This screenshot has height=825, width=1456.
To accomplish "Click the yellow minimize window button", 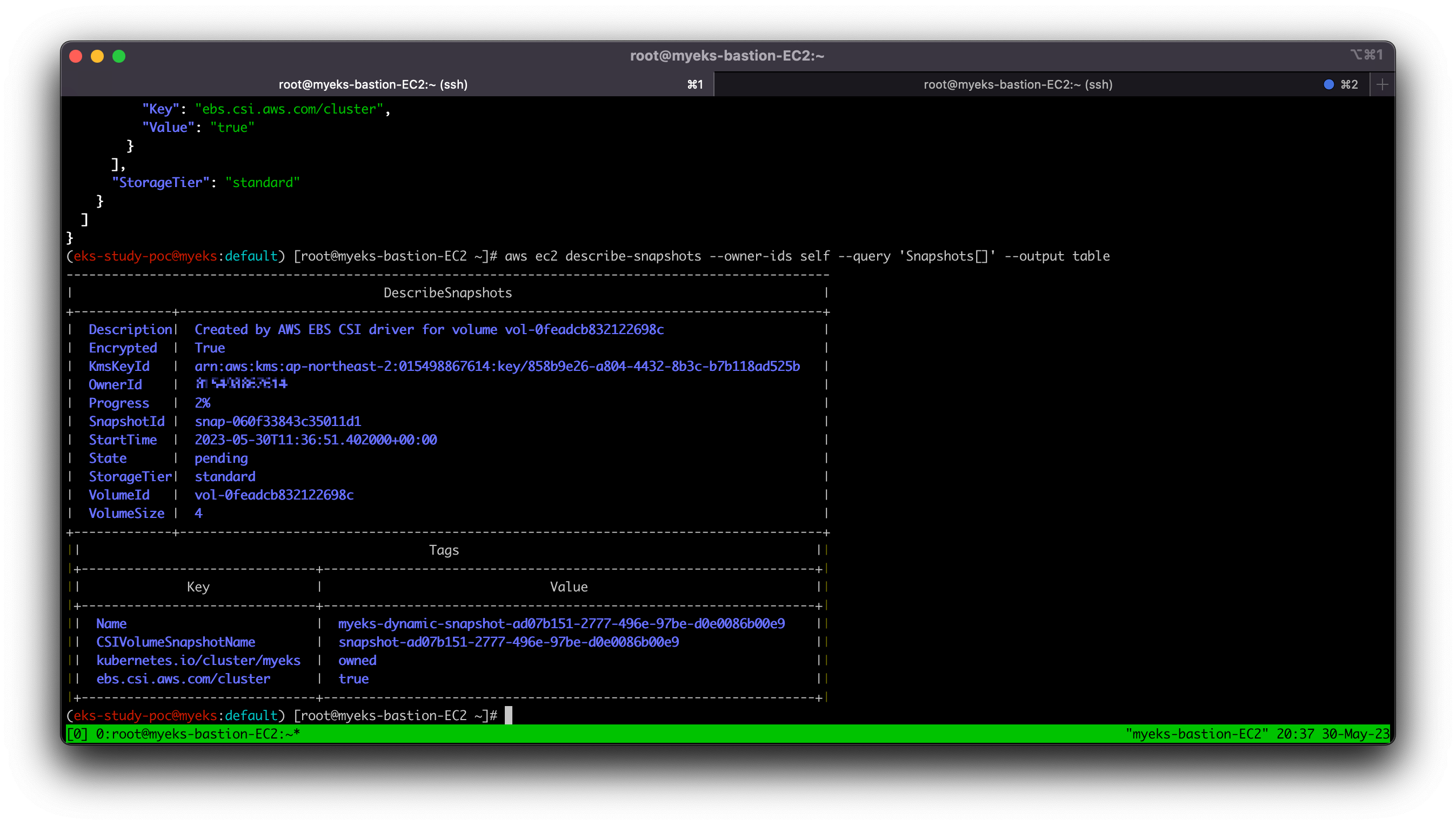I will pyautogui.click(x=97, y=56).
